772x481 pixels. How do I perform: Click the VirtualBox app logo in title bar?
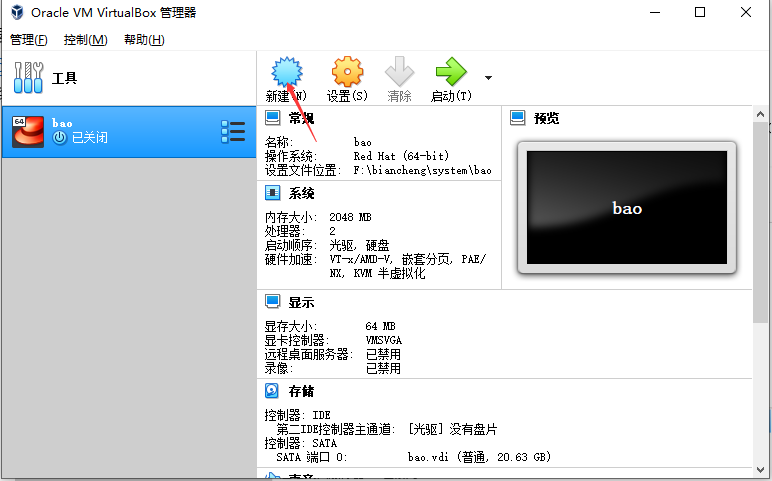tap(17, 12)
